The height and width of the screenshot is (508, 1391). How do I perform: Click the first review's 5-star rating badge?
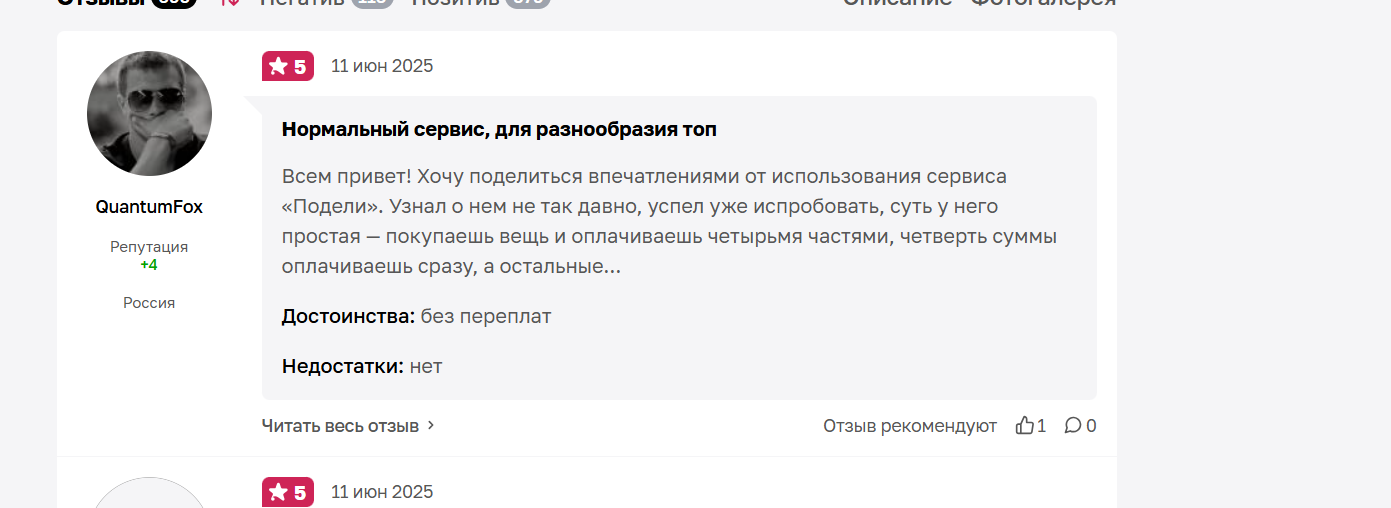click(288, 66)
